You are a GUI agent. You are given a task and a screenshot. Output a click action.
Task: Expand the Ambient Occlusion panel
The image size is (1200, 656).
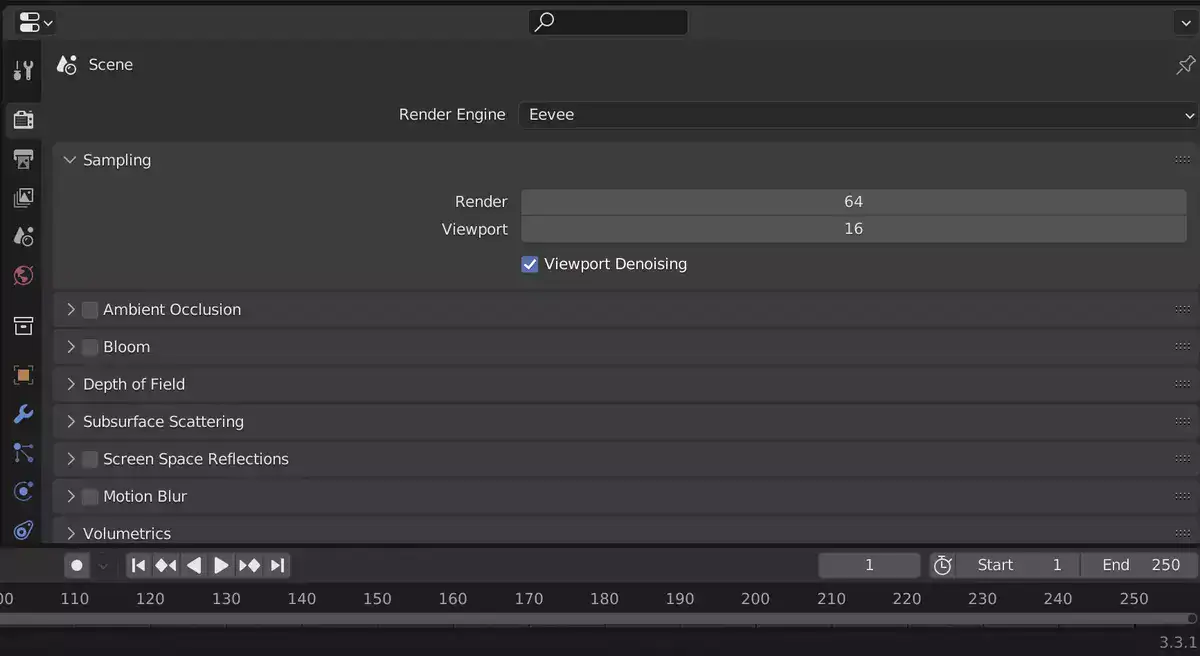point(71,310)
